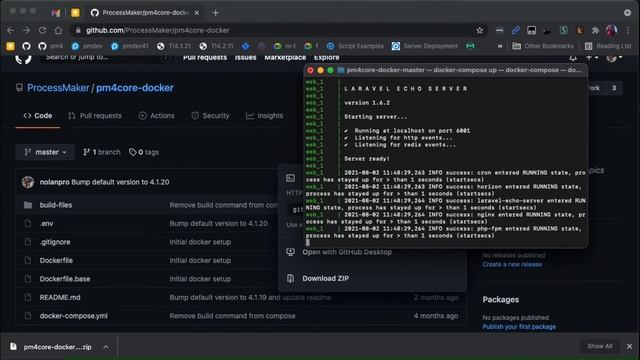This screenshot has height=360, width=640.
Task: Switch to the Security tab
Action: [x=211, y=116]
